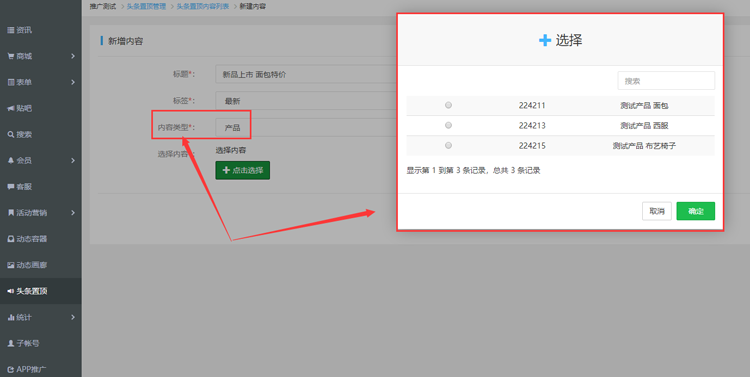The width and height of the screenshot is (750, 377).
Task: Expand the 商城 submenu chevron
Action: coord(73,56)
